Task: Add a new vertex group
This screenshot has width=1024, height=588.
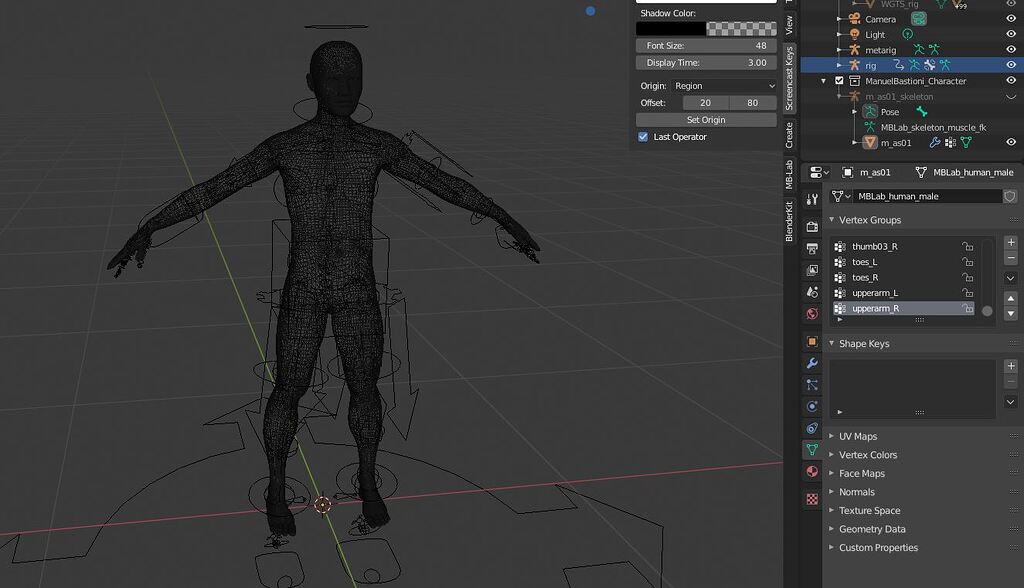Action: pyautogui.click(x=1010, y=242)
